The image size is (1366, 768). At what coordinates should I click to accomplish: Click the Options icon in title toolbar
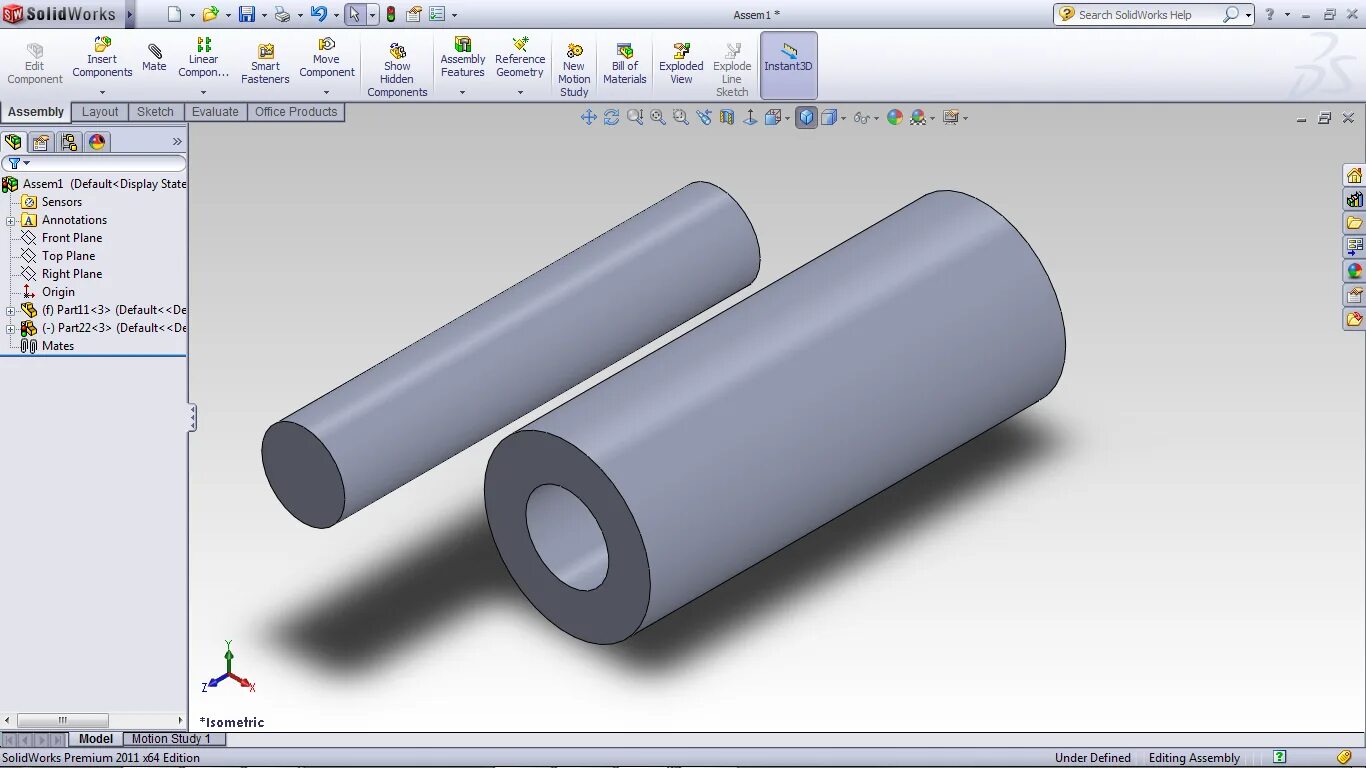[x=437, y=14]
